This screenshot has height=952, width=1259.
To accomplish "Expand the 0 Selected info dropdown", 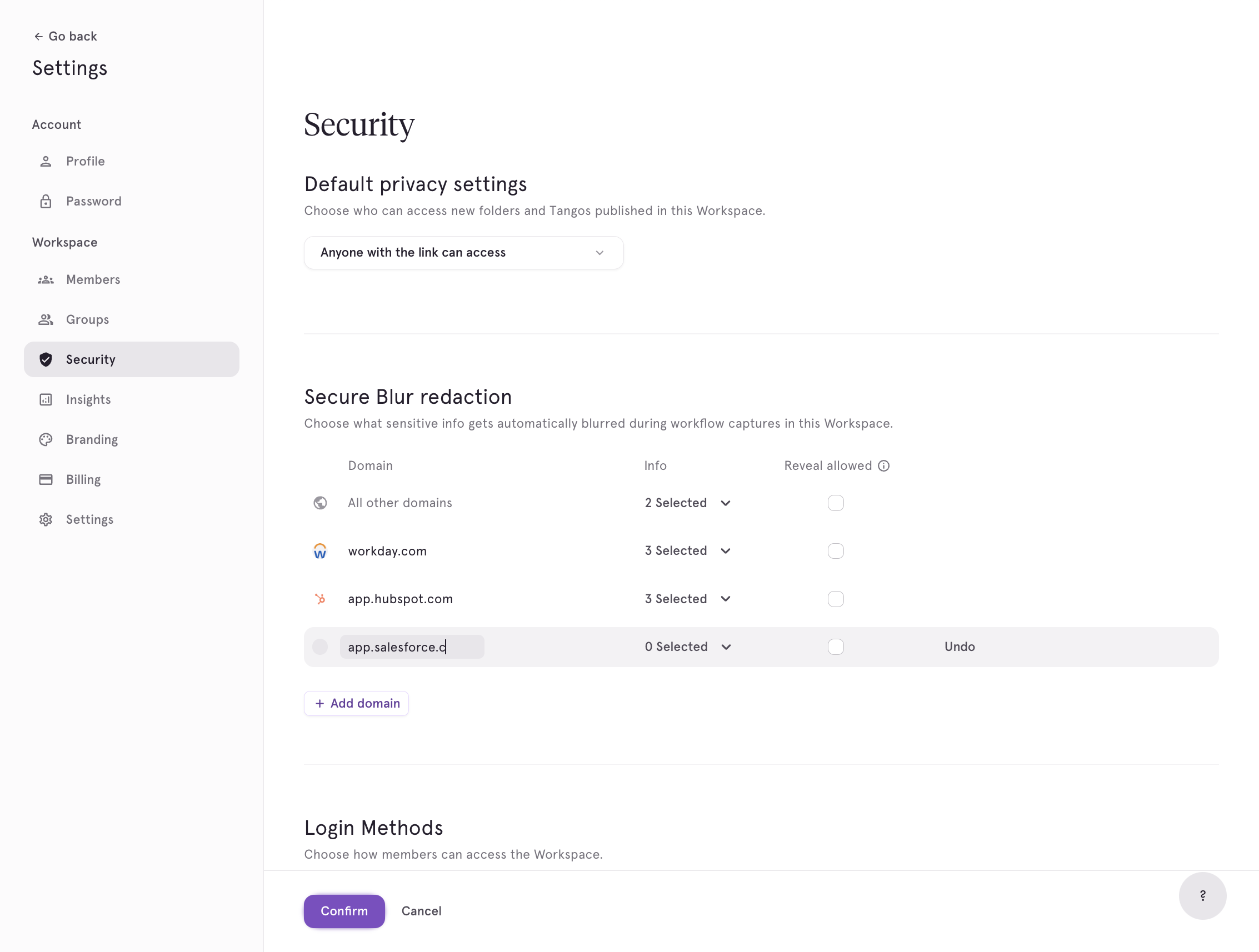I will pyautogui.click(x=688, y=647).
